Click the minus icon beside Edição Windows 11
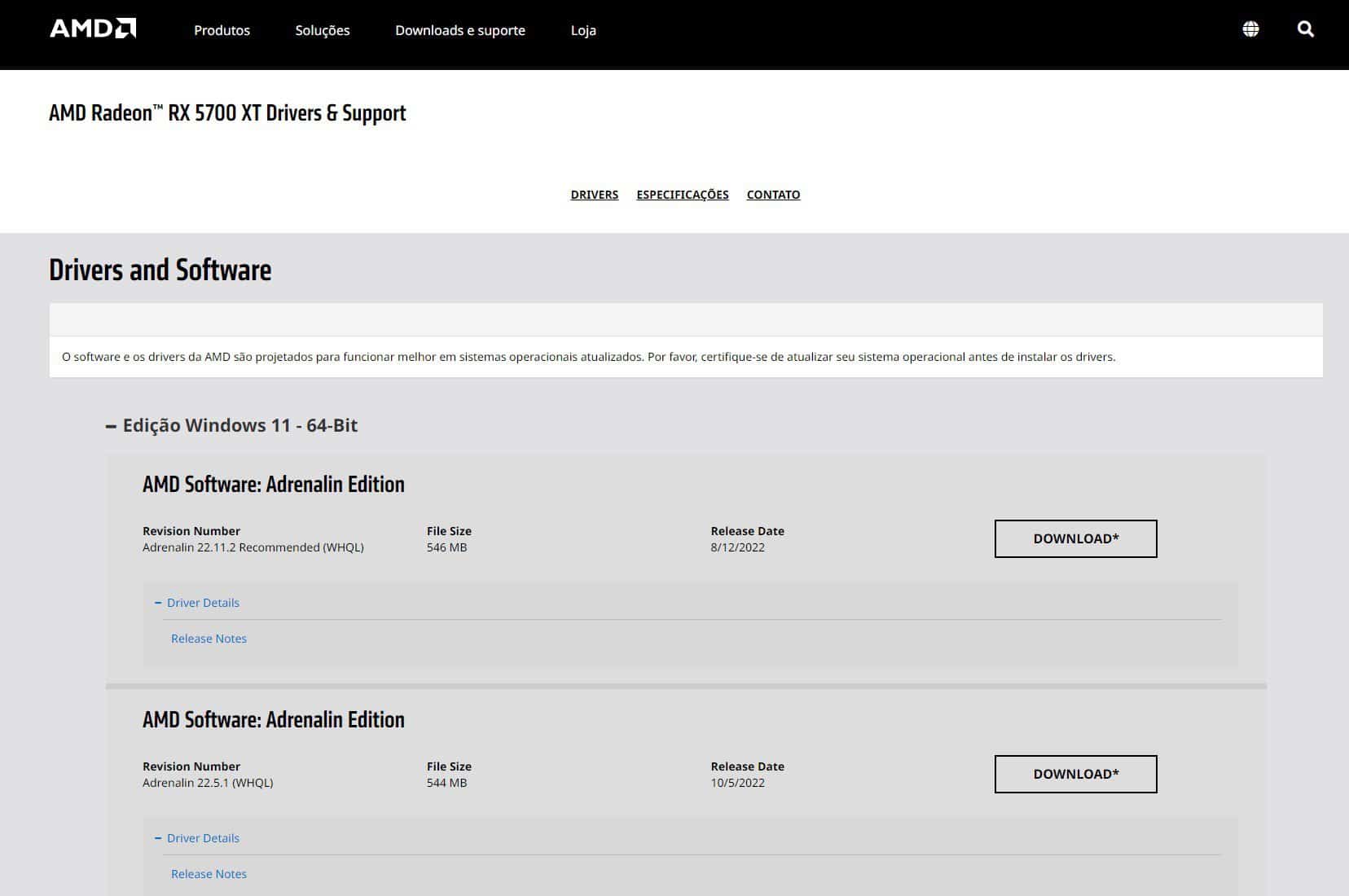Screen dimensions: 1349x896 click(x=111, y=426)
